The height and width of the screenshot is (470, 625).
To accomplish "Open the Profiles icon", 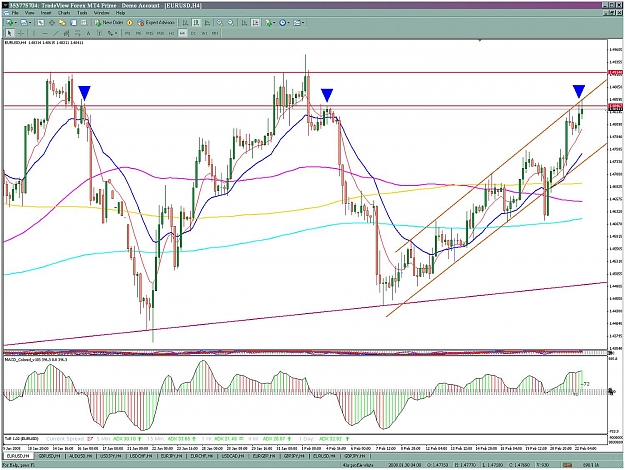I will click(x=23, y=23).
